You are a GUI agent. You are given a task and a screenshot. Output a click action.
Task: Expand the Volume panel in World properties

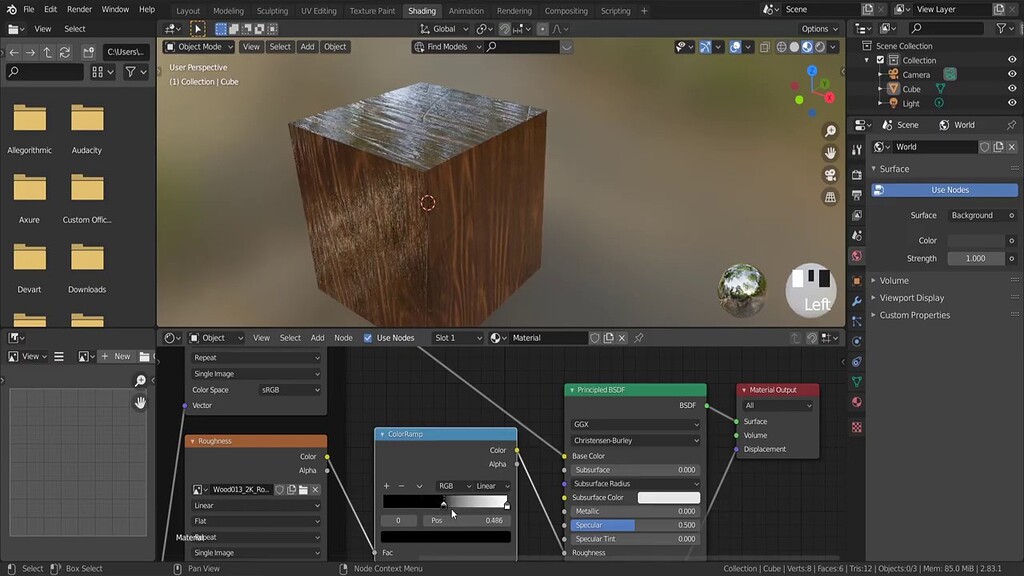coord(893,280)
